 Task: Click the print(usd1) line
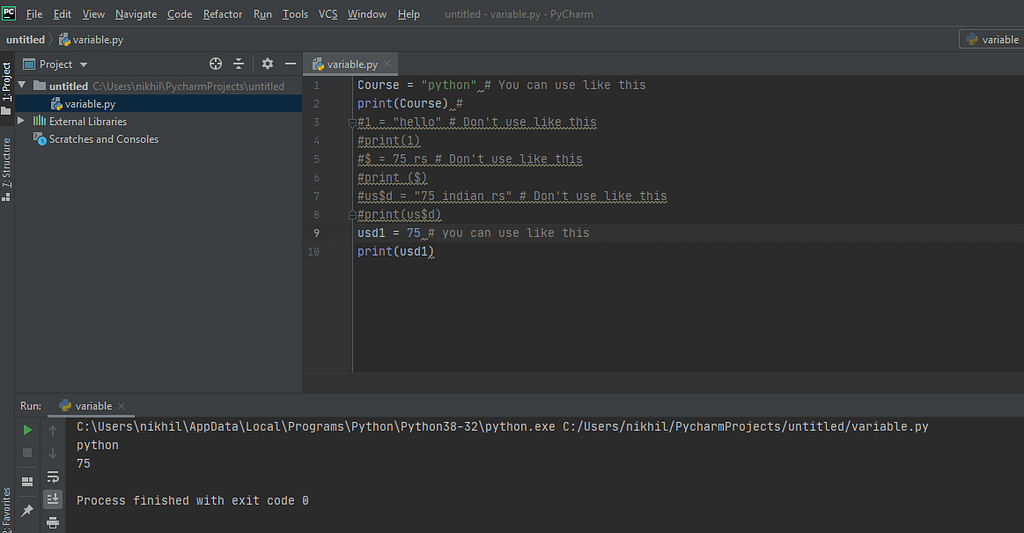395,251
